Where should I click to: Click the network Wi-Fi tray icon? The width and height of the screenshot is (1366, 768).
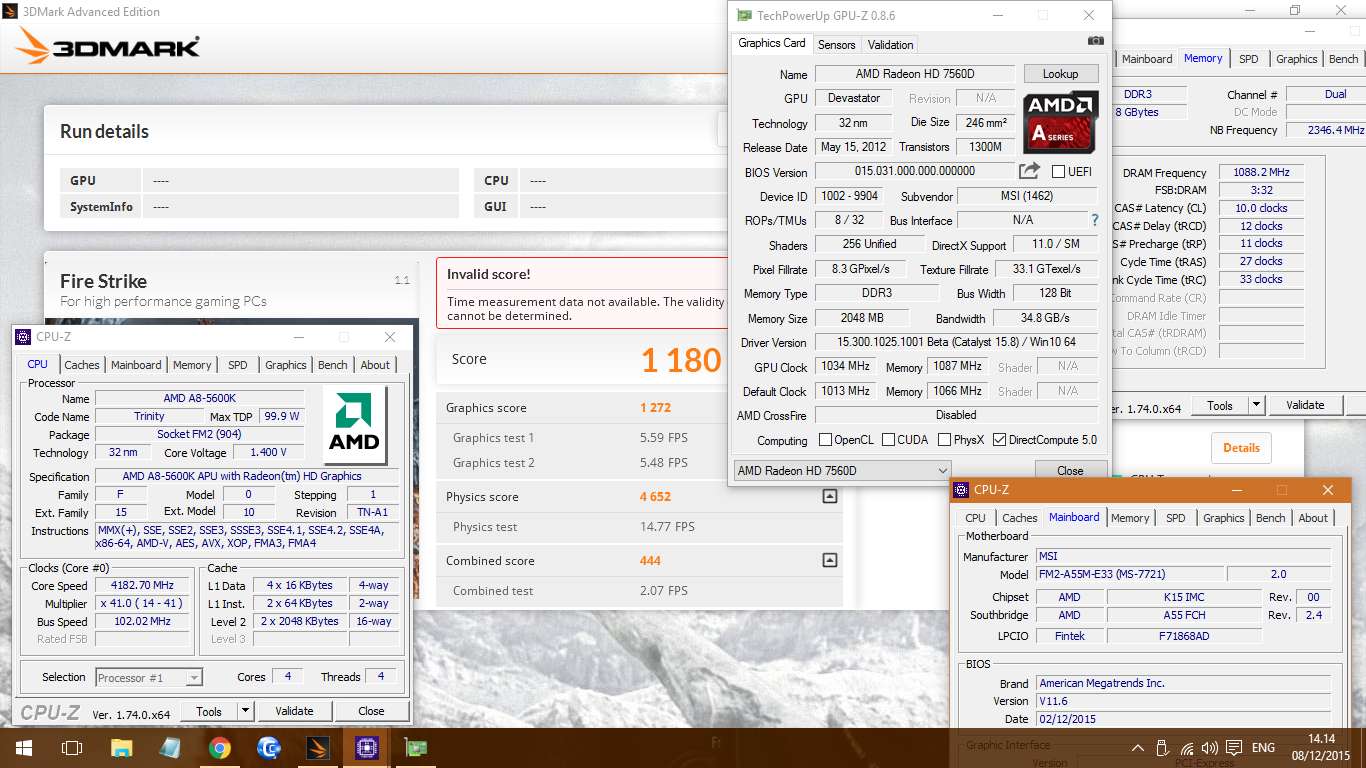point(1187,748)
